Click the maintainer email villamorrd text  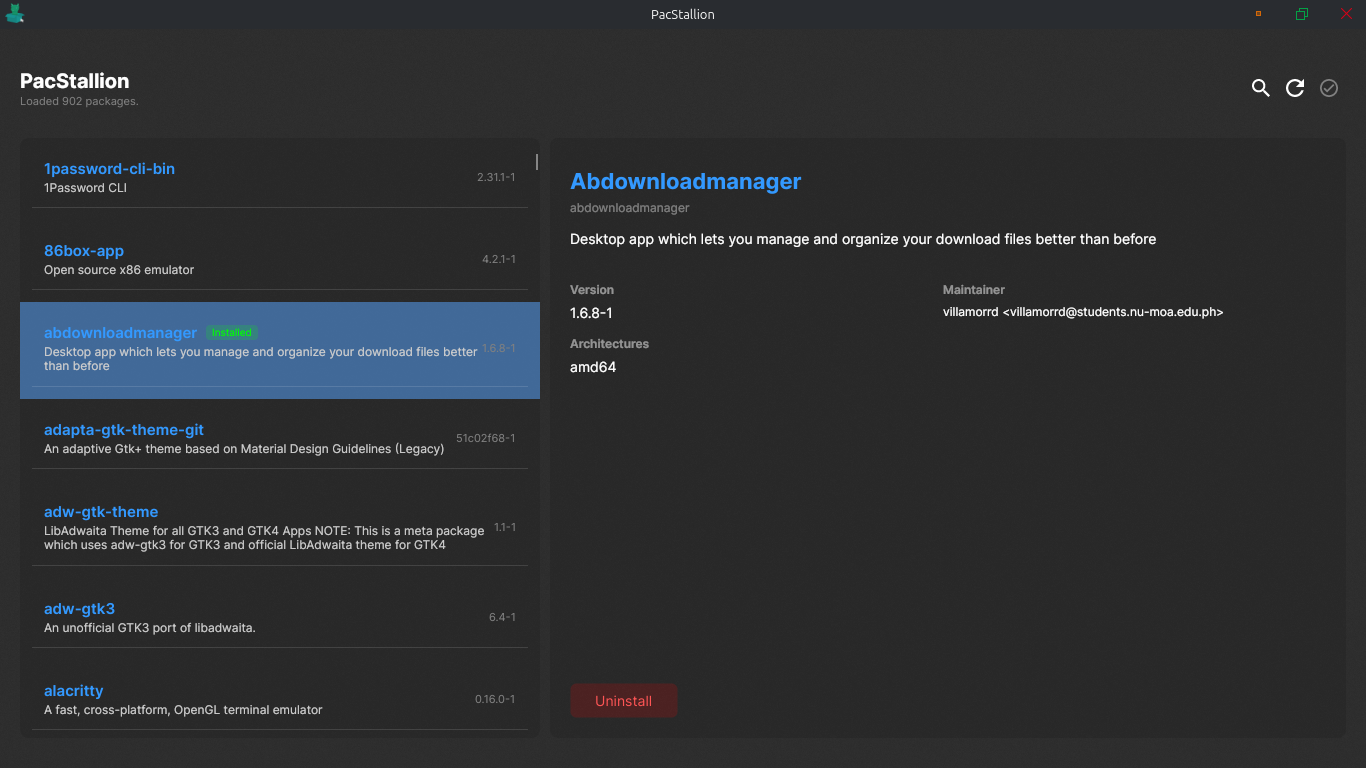tap(1083, 312)
